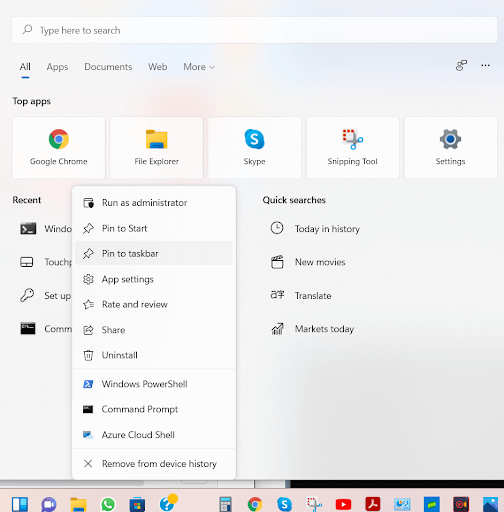This screenshot has width=504, height=512.
Task: Select Remove from device history
Action: tap(154, 464)
